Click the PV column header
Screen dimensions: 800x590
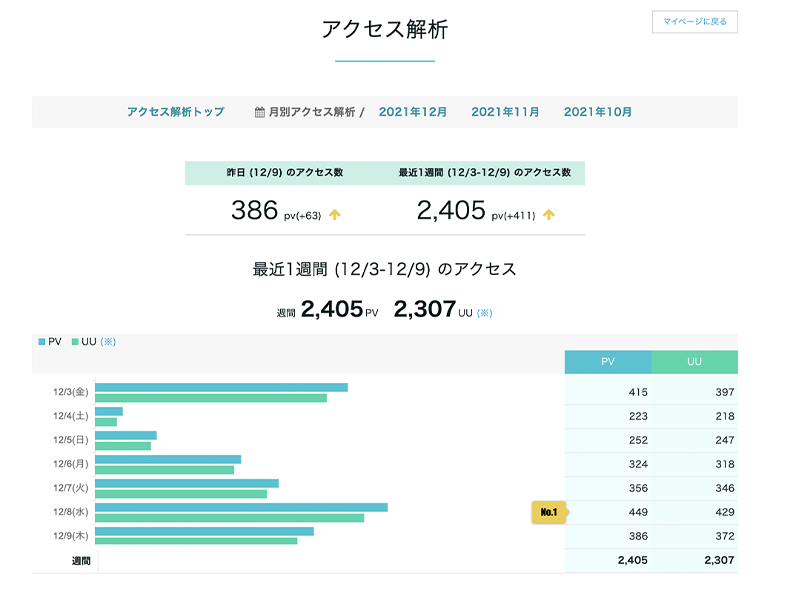607,362
